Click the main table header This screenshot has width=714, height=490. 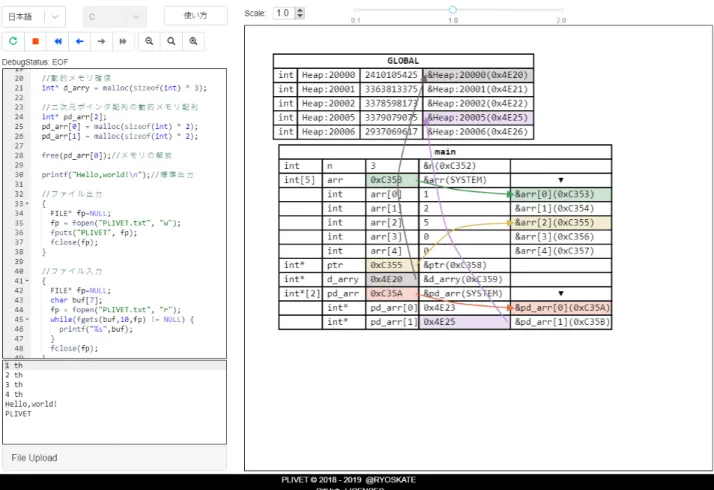tap(445, 152)
